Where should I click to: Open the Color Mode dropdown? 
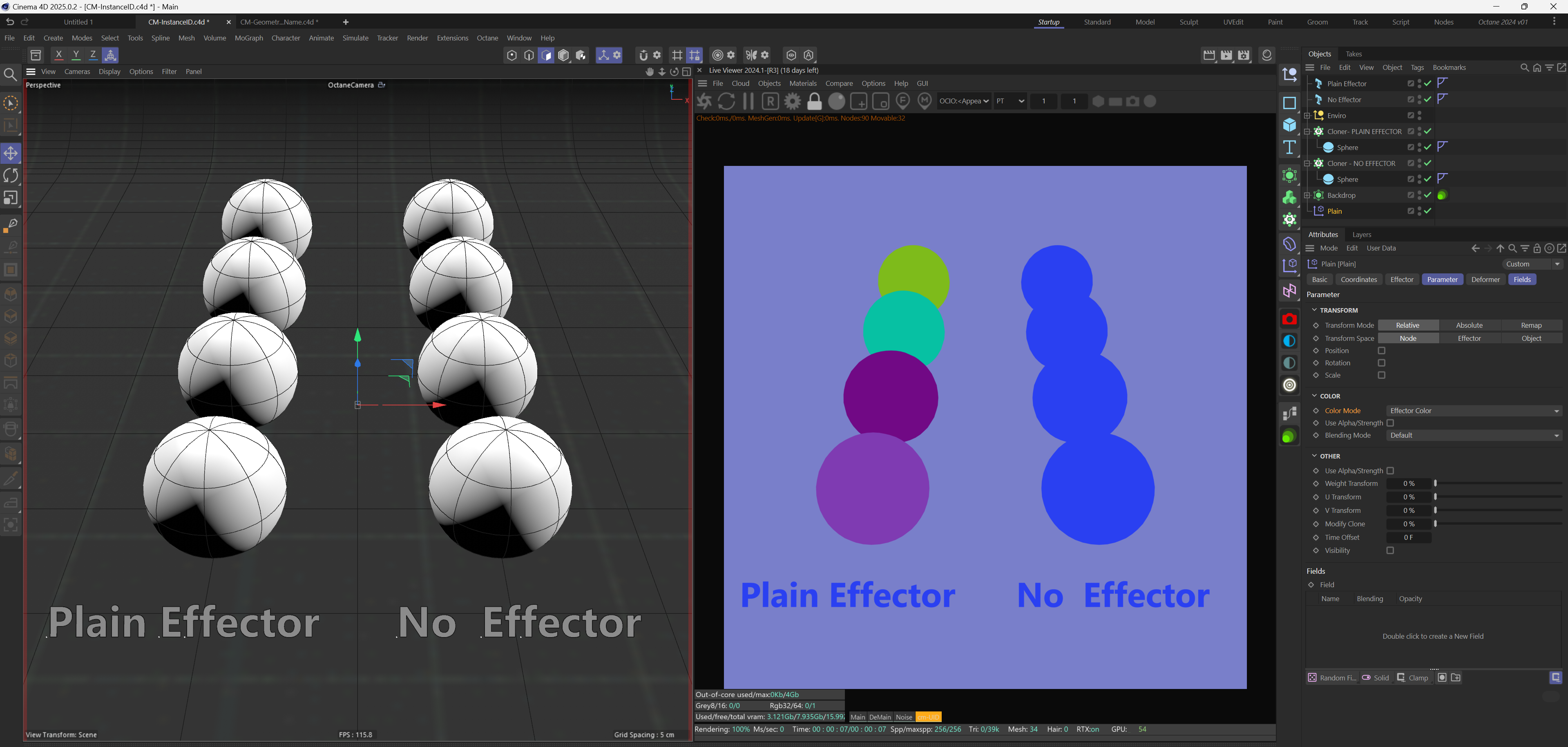coord(1474,411)
